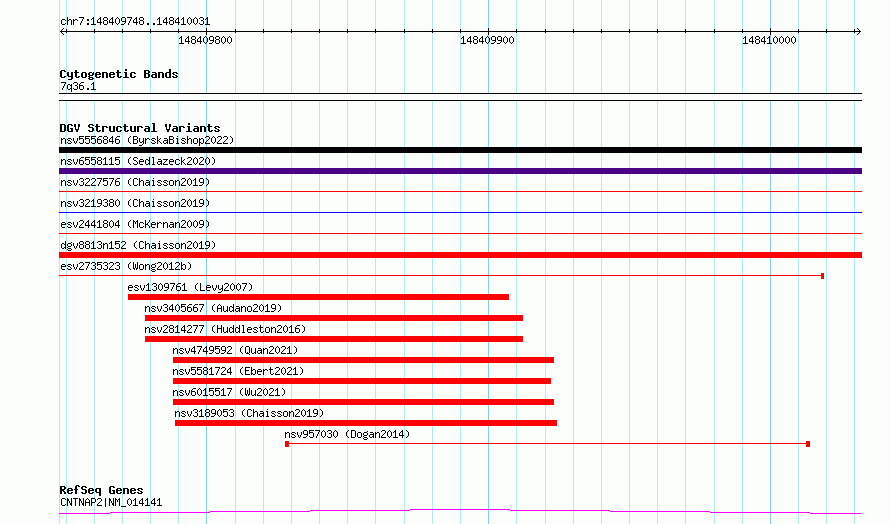The image size is (890, 524).
Task: Click the ruler's left scroll arrow
Action: [x=63, y=32]
